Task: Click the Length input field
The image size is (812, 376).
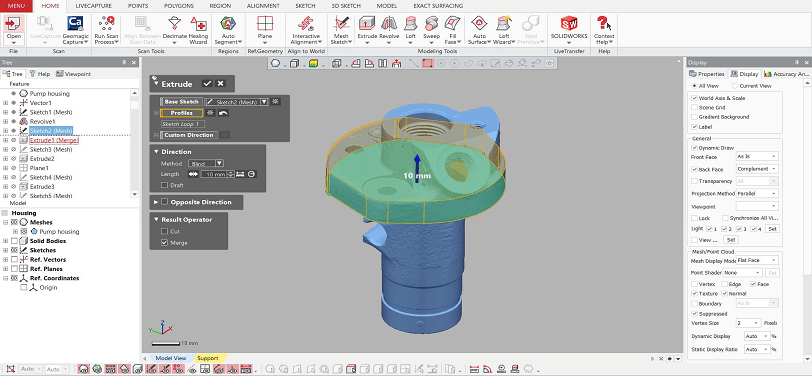Action: (x=214, y=175)
